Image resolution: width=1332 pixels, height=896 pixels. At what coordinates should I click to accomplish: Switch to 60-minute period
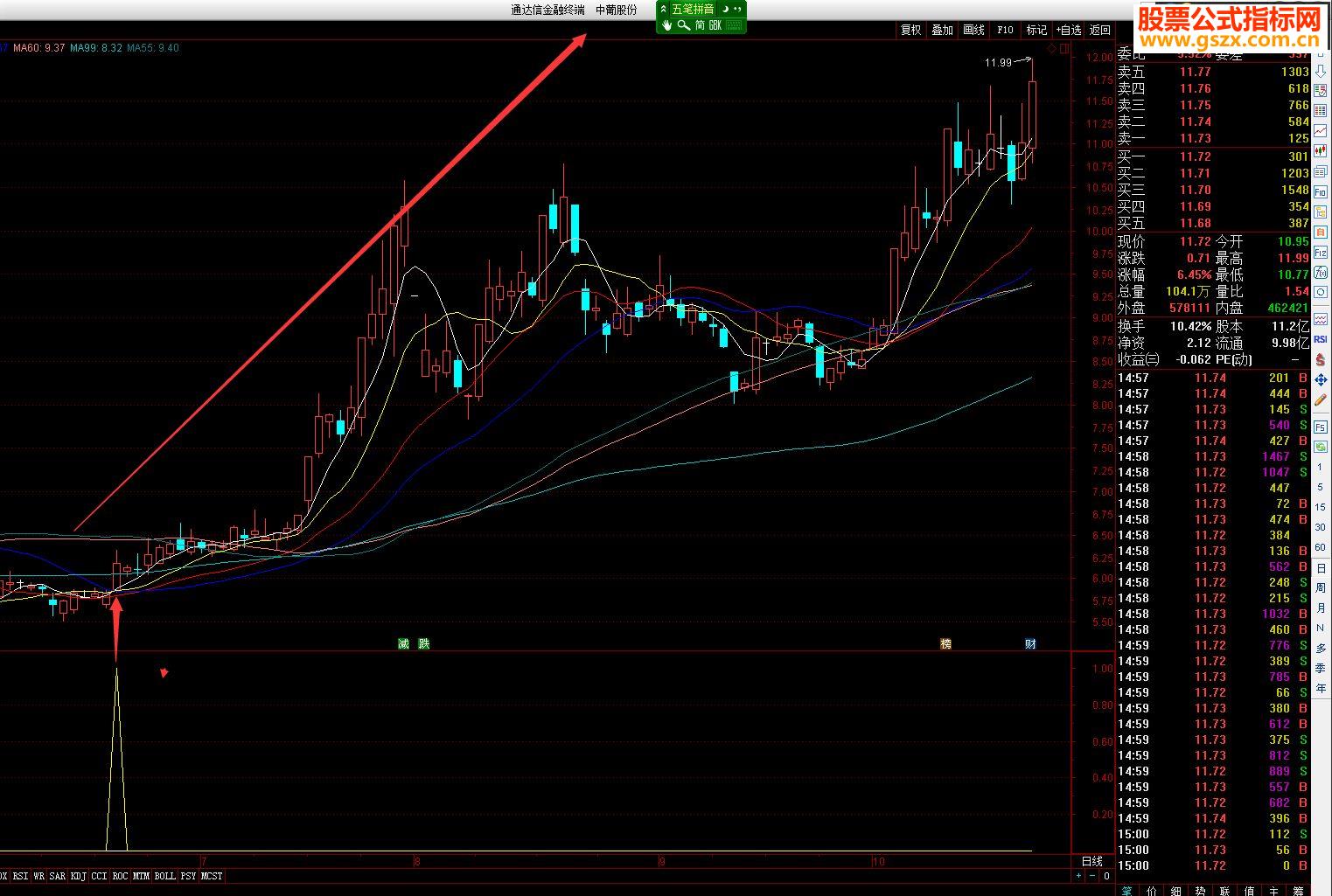pyautogui.click(x=1321, y=547)
